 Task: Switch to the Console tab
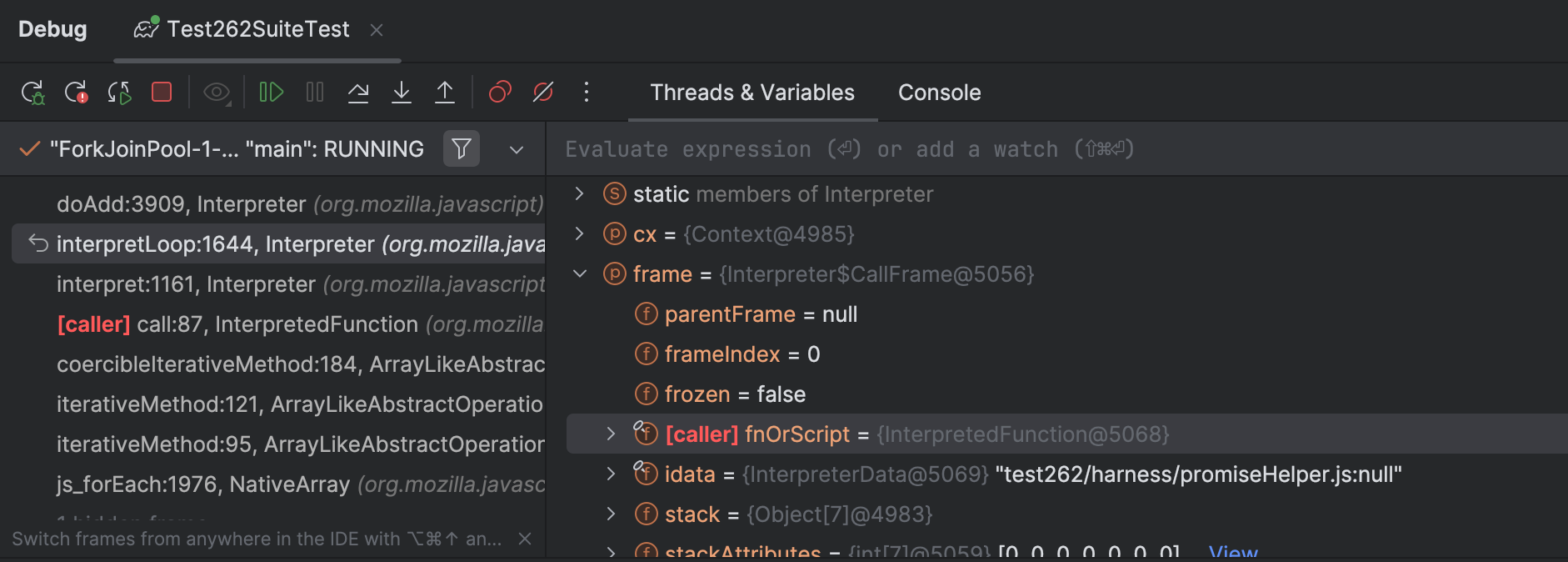pos(939,93)
